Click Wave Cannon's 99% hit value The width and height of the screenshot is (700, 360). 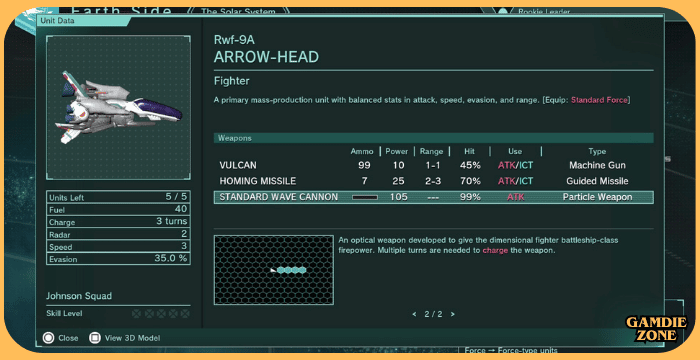click(x=470, y=197)
